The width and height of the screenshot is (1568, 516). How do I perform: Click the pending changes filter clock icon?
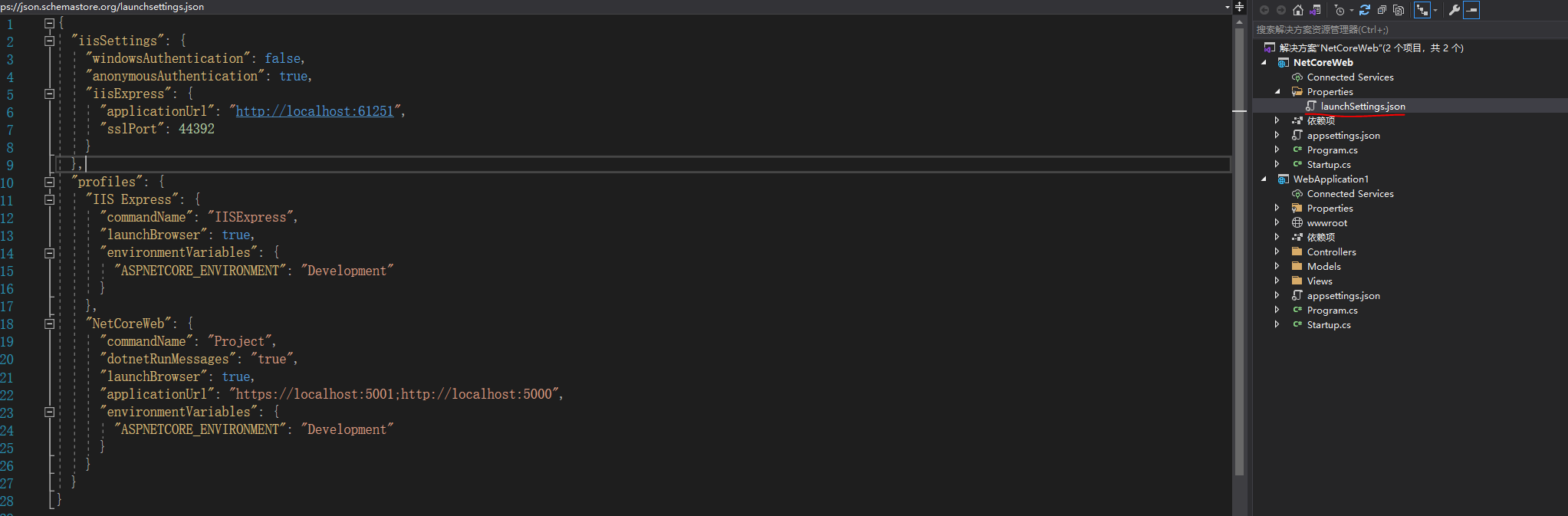pyautogui.click(x=1340, y=10)
